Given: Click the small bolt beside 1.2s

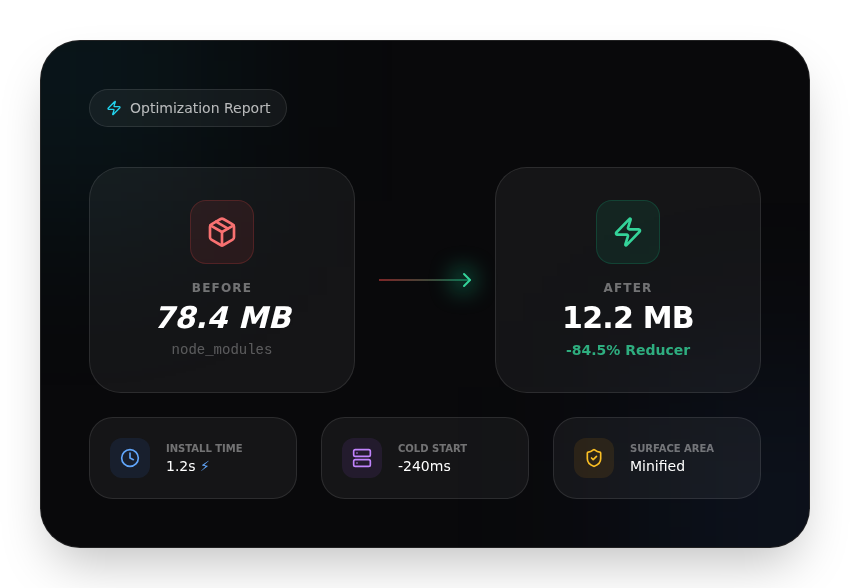Looking at the screenshot, I should (x=205, y=466).
